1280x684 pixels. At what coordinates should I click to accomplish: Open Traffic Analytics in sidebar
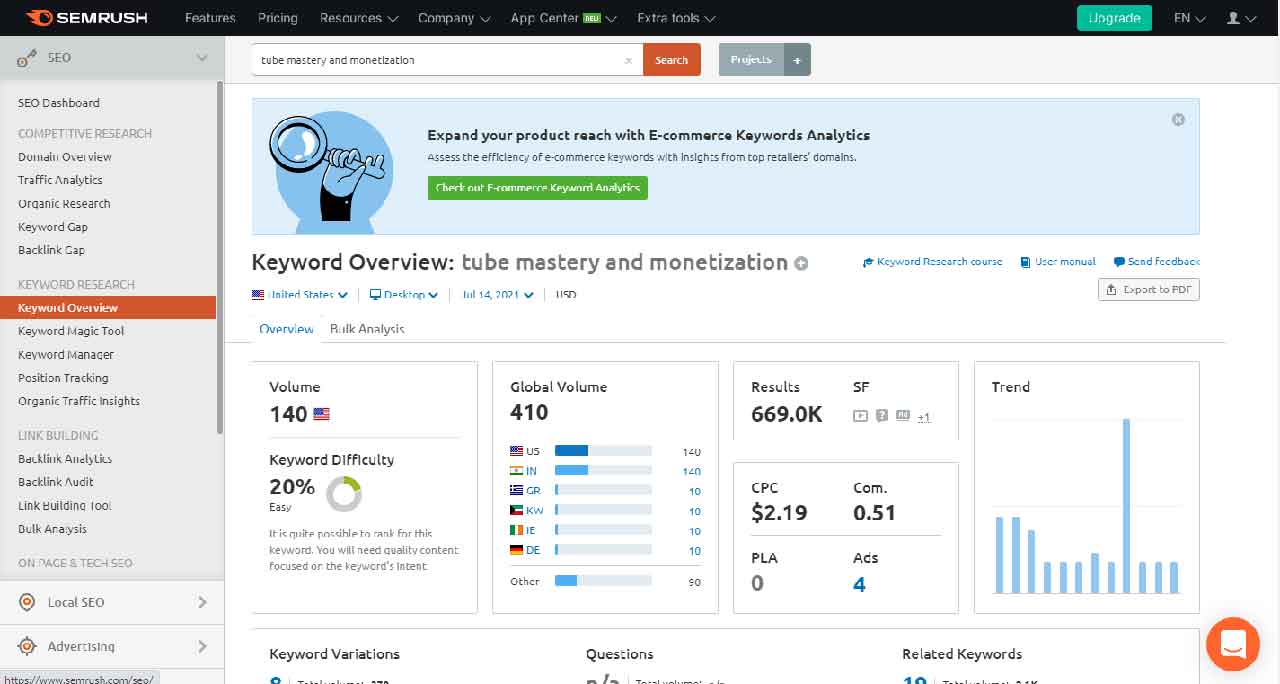click(x=60, y=180)
